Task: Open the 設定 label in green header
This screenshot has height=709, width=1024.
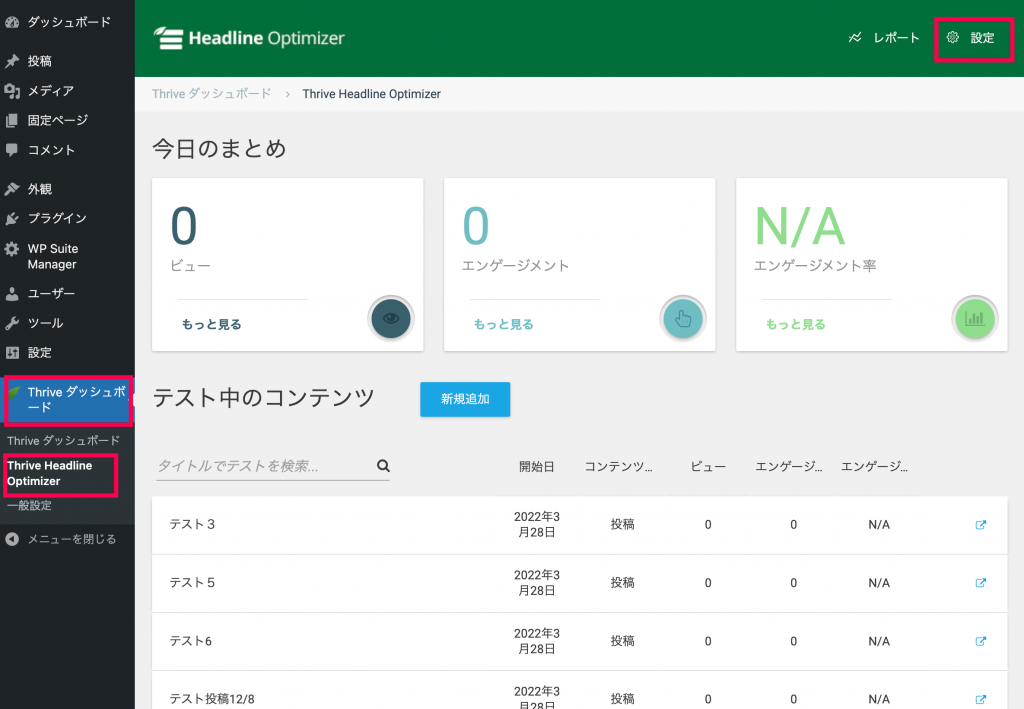Action: pos(982,37)
